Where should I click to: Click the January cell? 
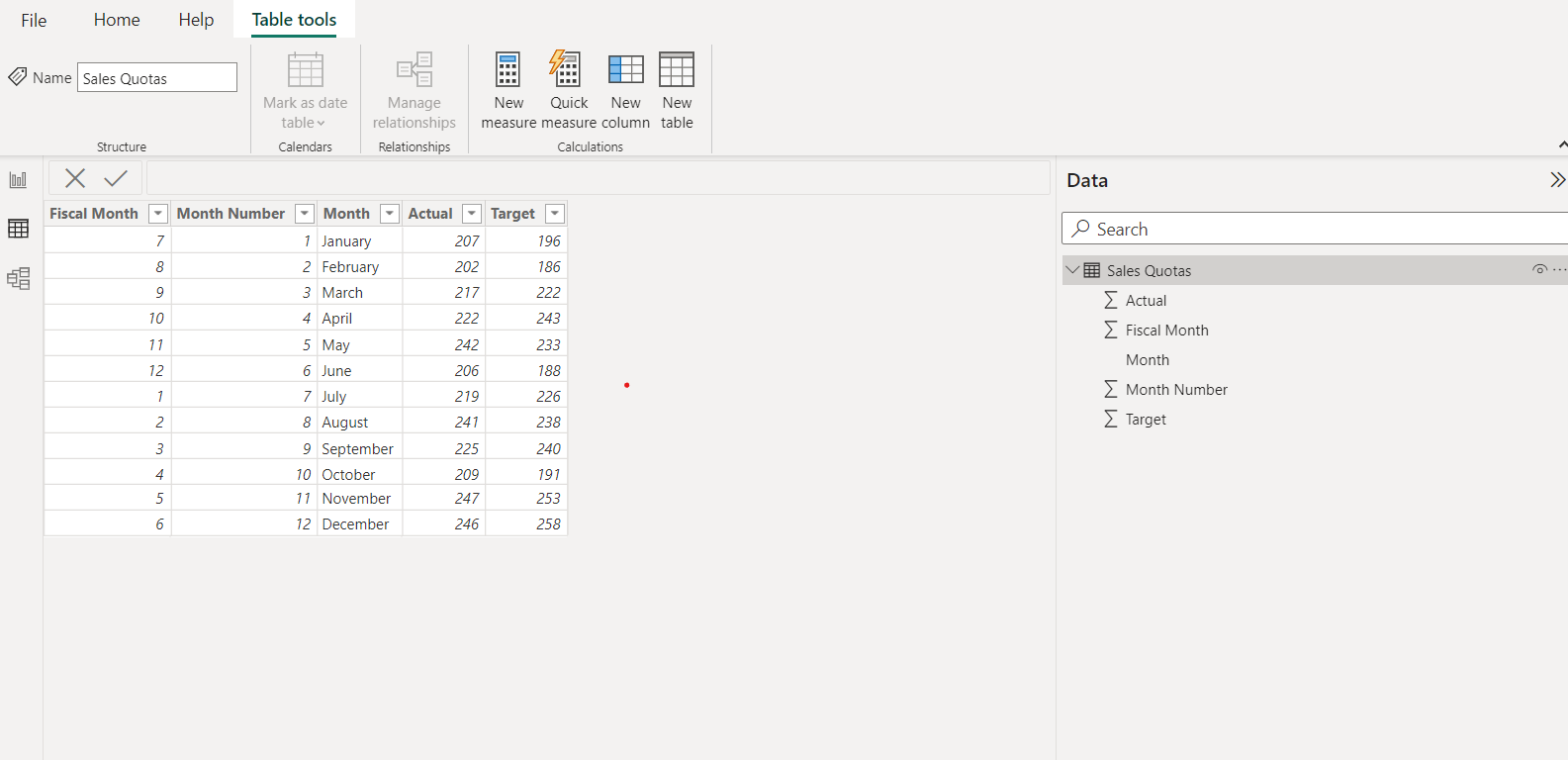point(359,240)
